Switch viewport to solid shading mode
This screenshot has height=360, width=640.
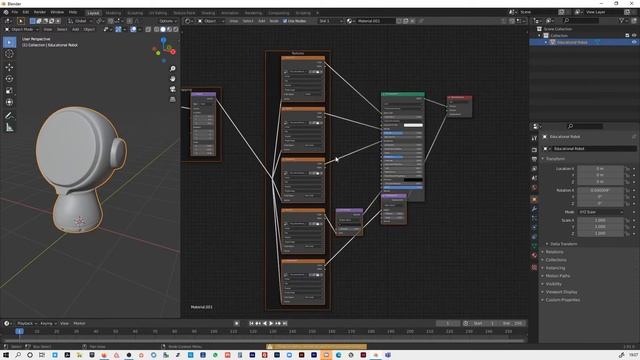(163, 29)
